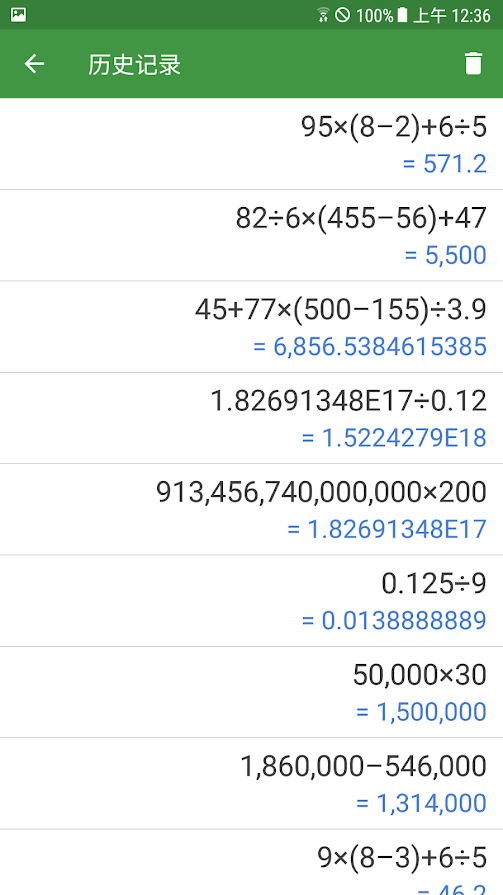This screenshot has width=503, height=895.
Task: Select expression 50,000×30
Action: (x=420, y=675)
